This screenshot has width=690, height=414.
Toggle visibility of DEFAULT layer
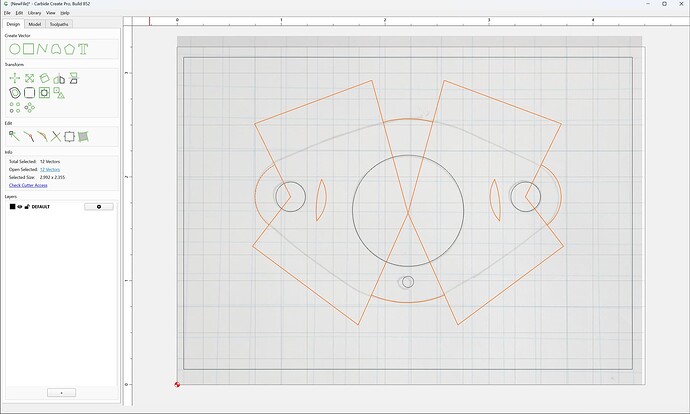[20, 207]
